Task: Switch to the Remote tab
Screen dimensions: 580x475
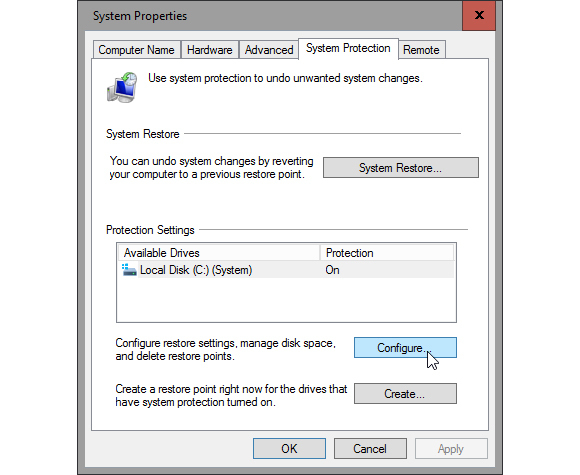Action: (x=421, y=50)
